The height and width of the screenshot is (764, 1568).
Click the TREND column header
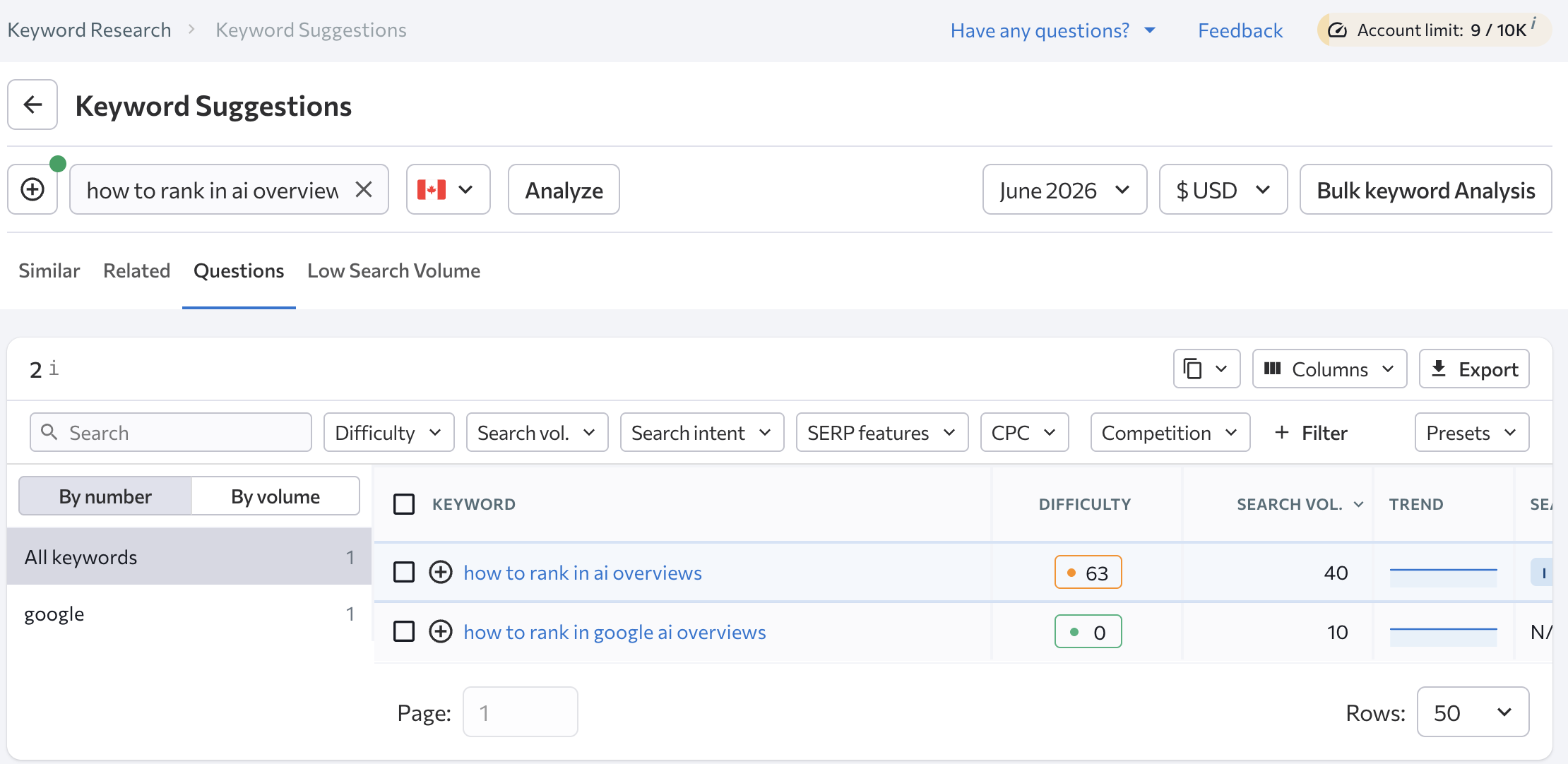1416,504
